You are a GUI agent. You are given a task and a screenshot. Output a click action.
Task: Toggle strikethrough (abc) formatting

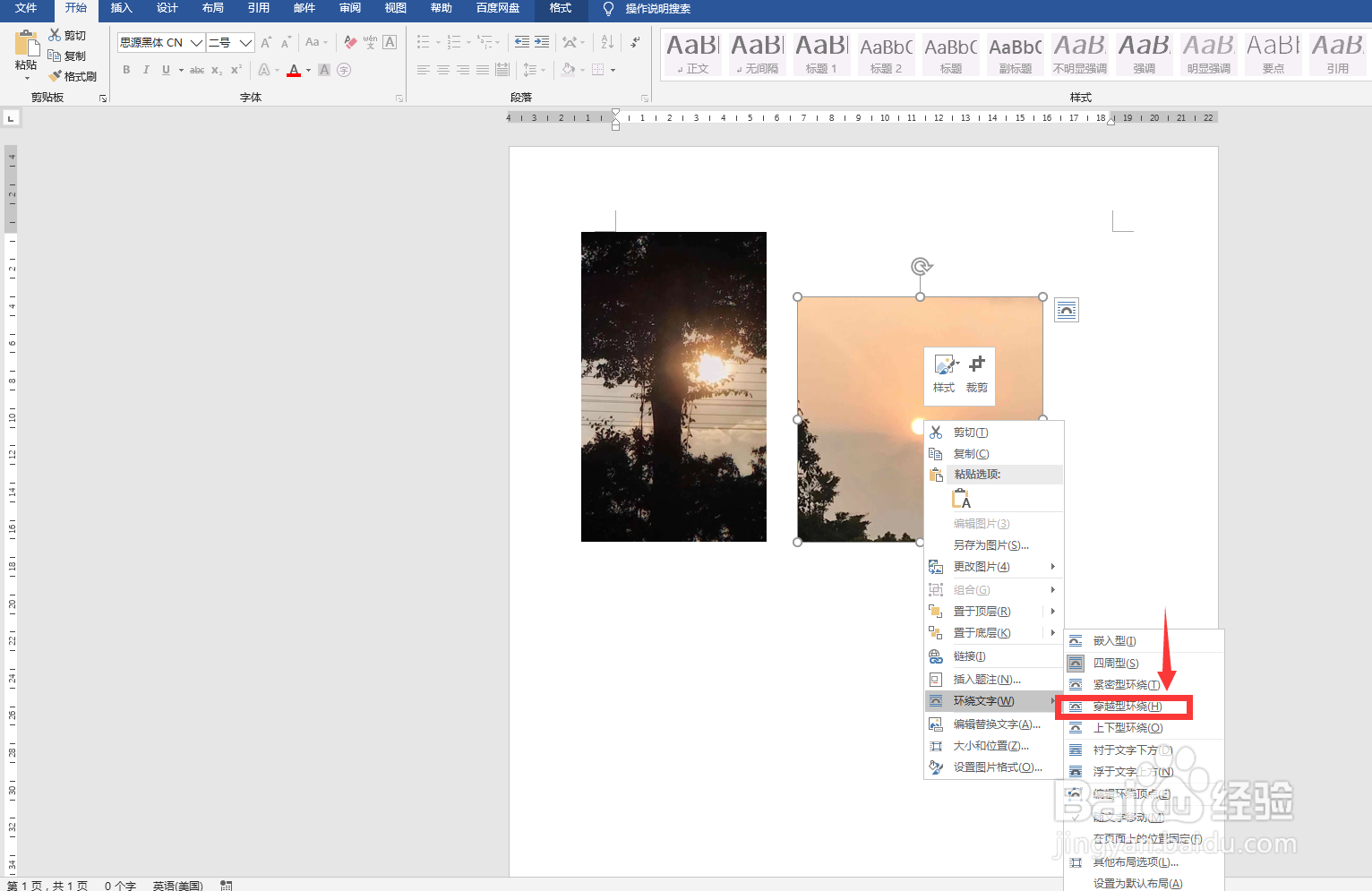click(197, 70)
